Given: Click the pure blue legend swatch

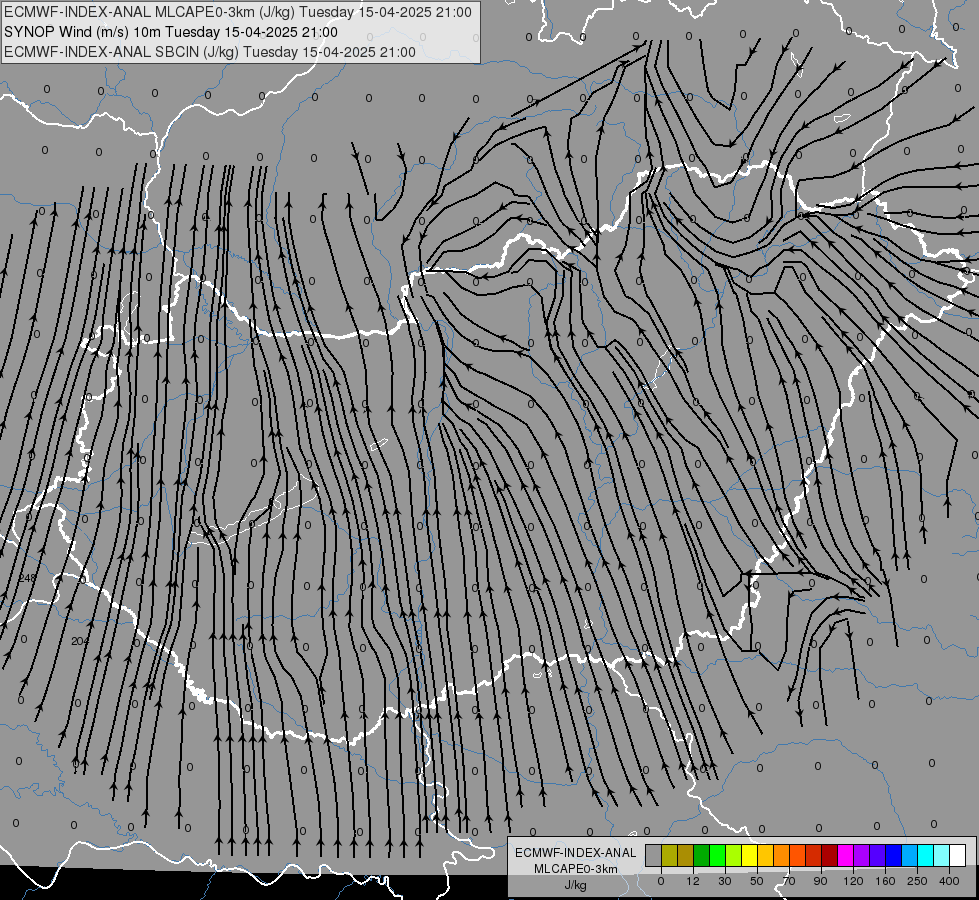Looking at the screenshot, I should 894,856.
